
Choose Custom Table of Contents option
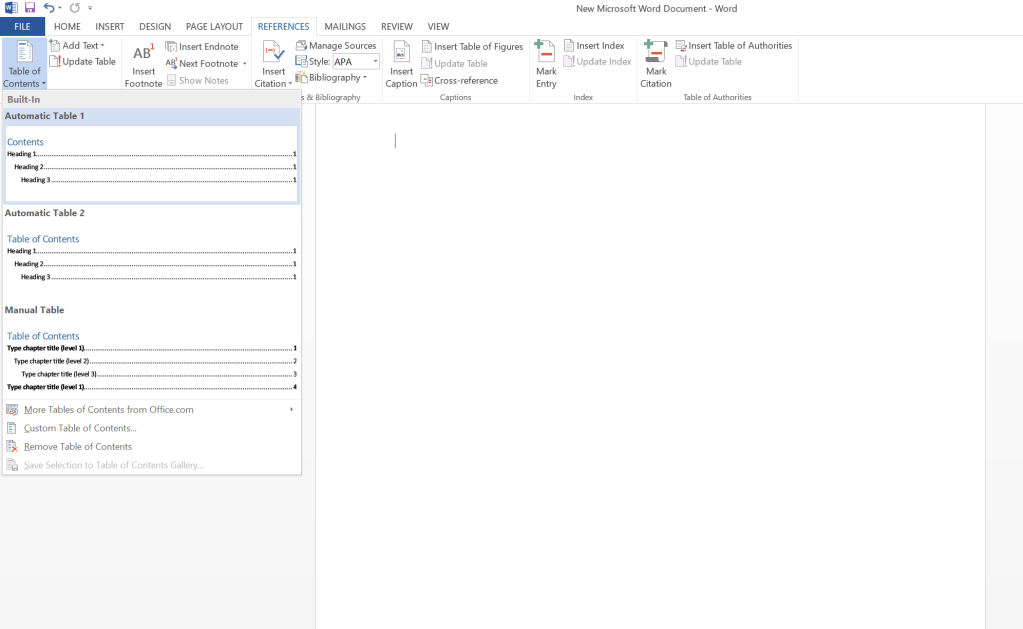(x=80, y=428)
